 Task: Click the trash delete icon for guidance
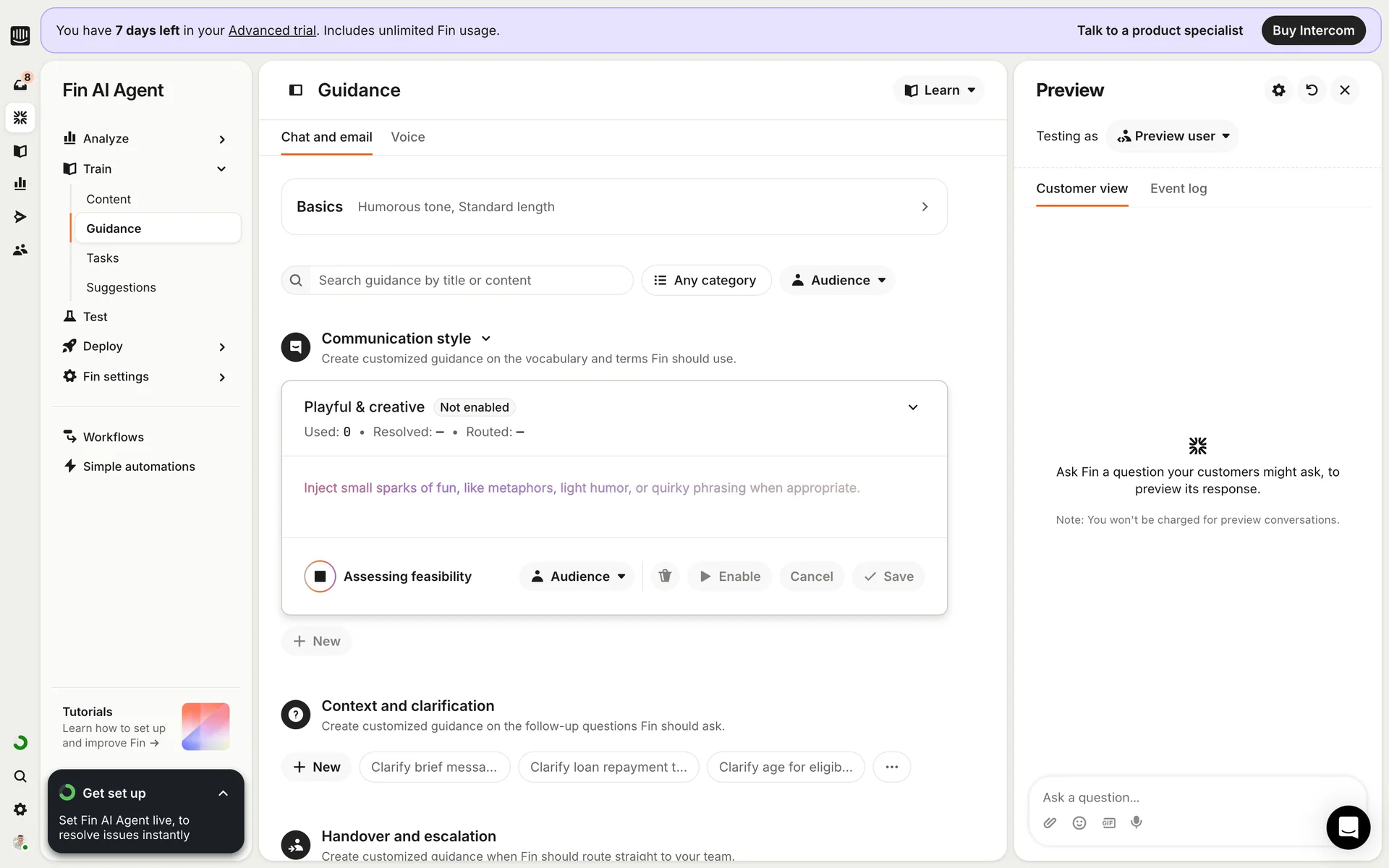tap(665, 576)
